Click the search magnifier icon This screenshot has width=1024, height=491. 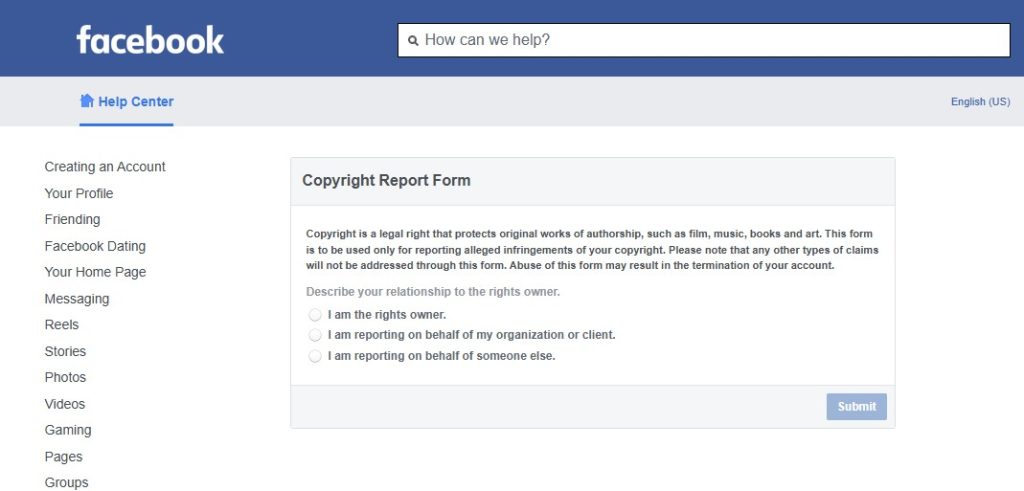click(413, 40)
